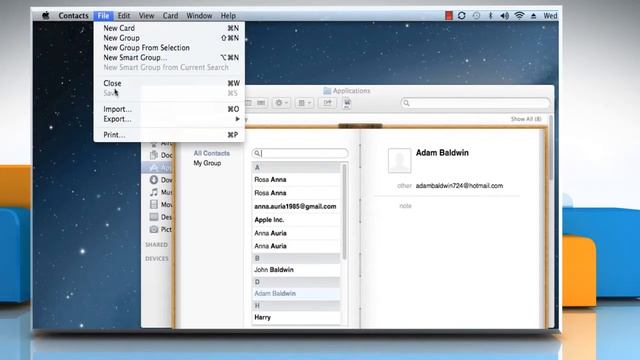Select New Smart Group… entry
The image size is (640, 360).
tap(169, 57)
